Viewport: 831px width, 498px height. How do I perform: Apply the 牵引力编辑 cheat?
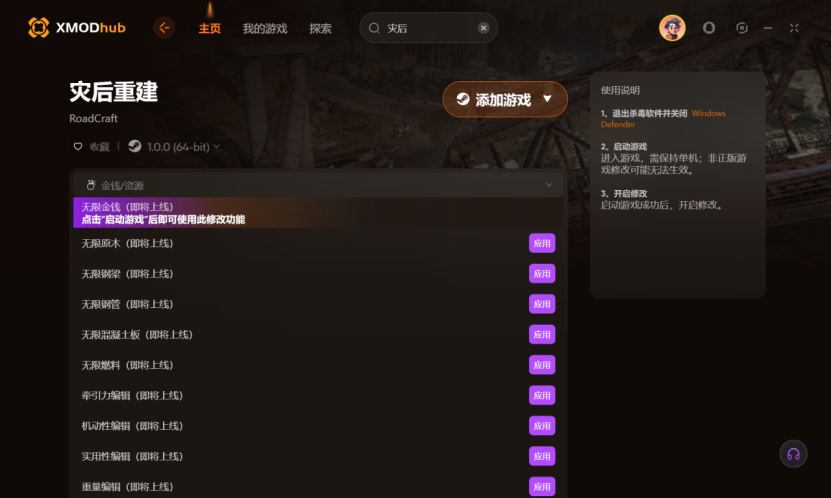(542, 395)
